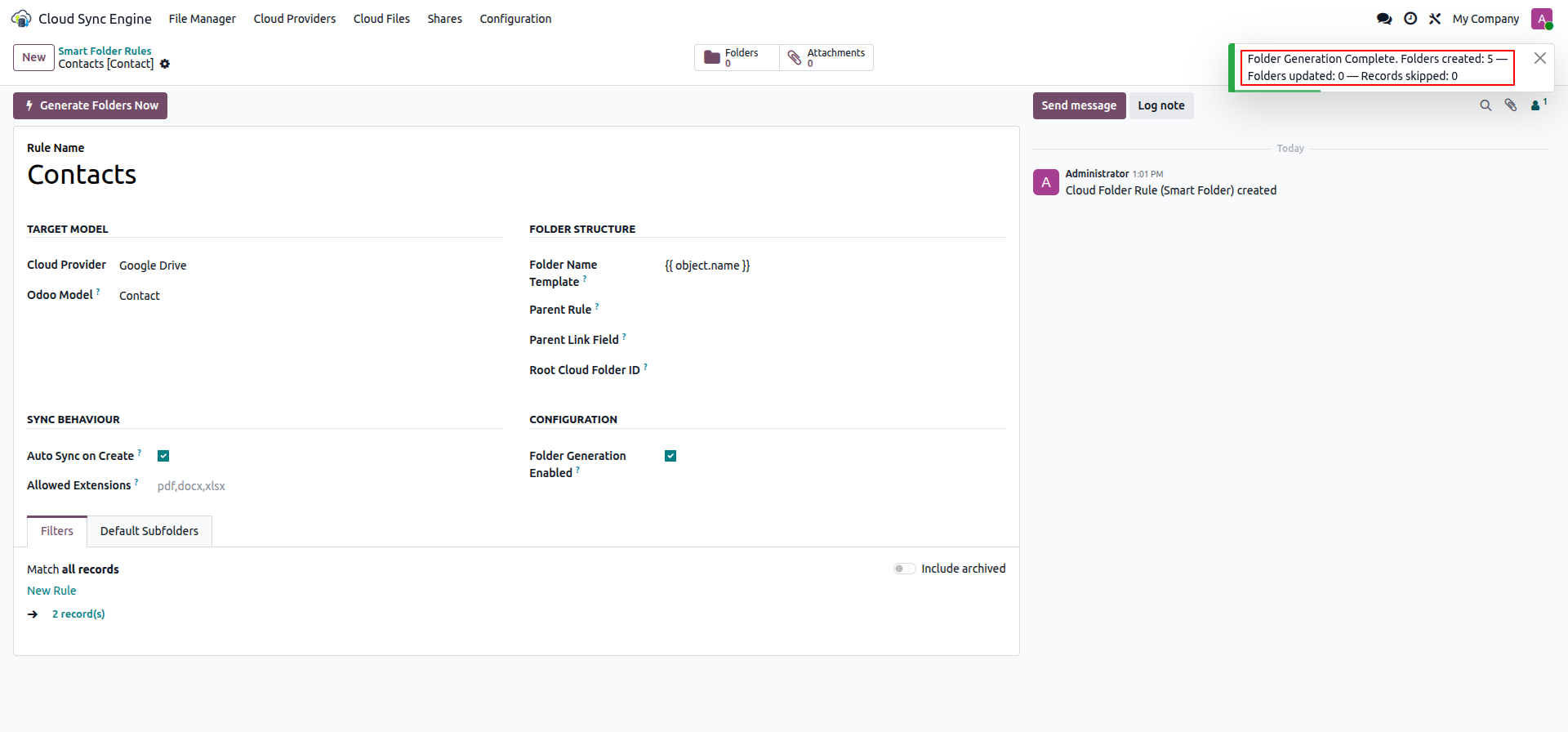Screen dimensions: 1568x732
Task: Follow the Smart Folder Rules breadcrumb link
Action: pos(105,51)
